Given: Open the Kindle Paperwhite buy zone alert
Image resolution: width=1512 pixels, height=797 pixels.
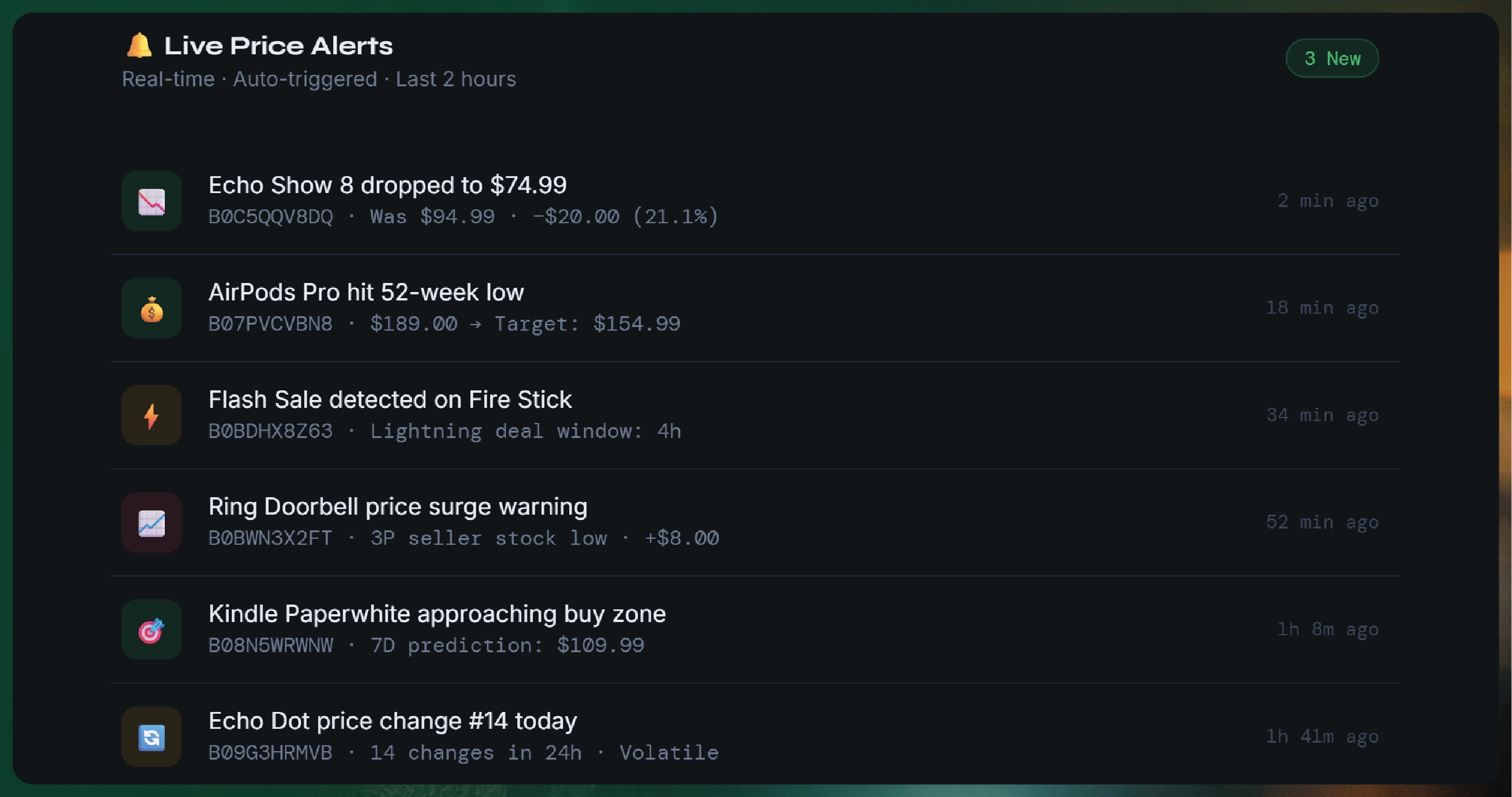Looking at the screenshot, I should [437, 614].
